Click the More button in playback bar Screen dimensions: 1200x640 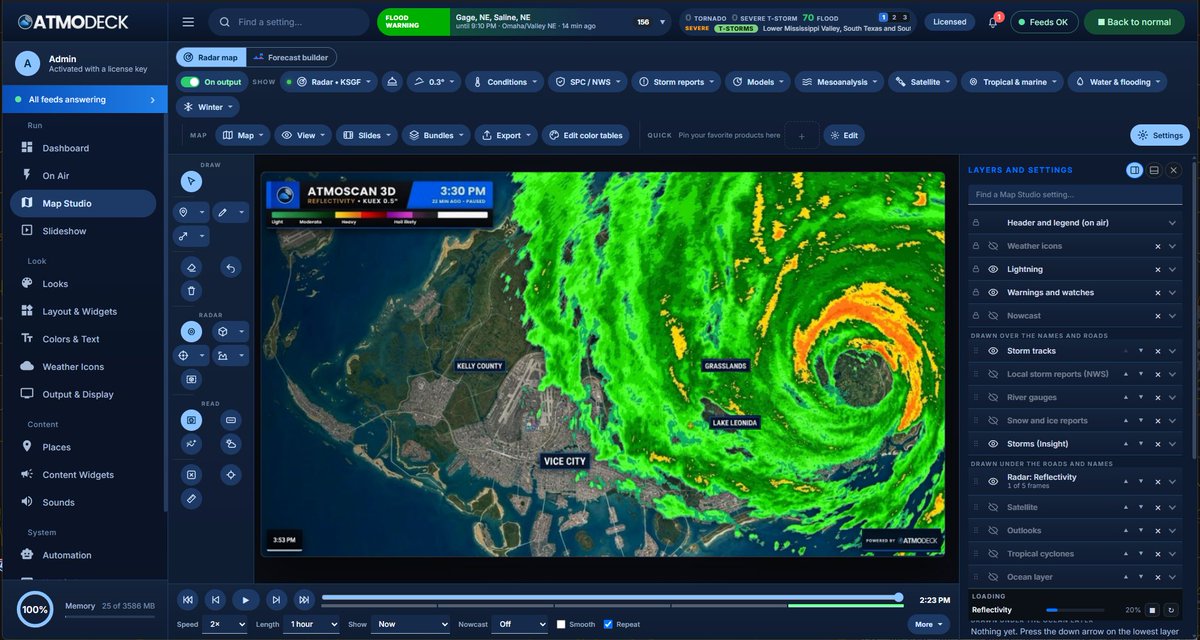[x=928, y=624]
